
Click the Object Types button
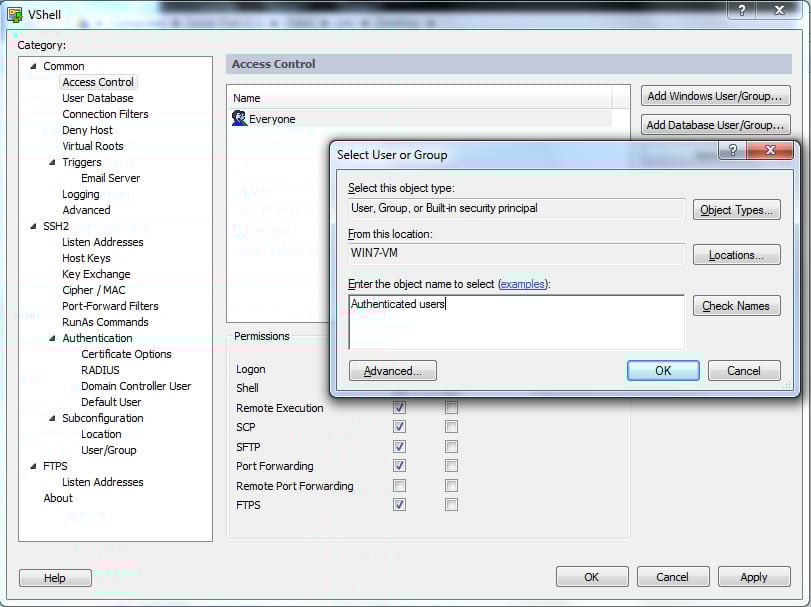pyautogui.click(x=736, y=210)
